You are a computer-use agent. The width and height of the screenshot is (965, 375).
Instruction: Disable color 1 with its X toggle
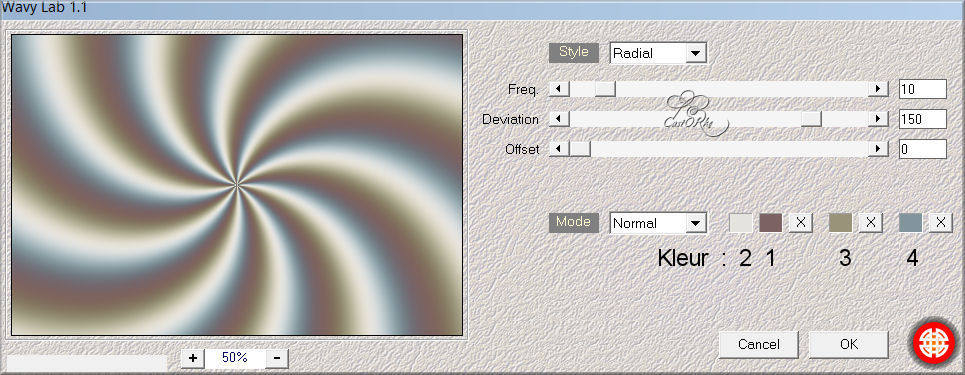(x=801, y=223)
